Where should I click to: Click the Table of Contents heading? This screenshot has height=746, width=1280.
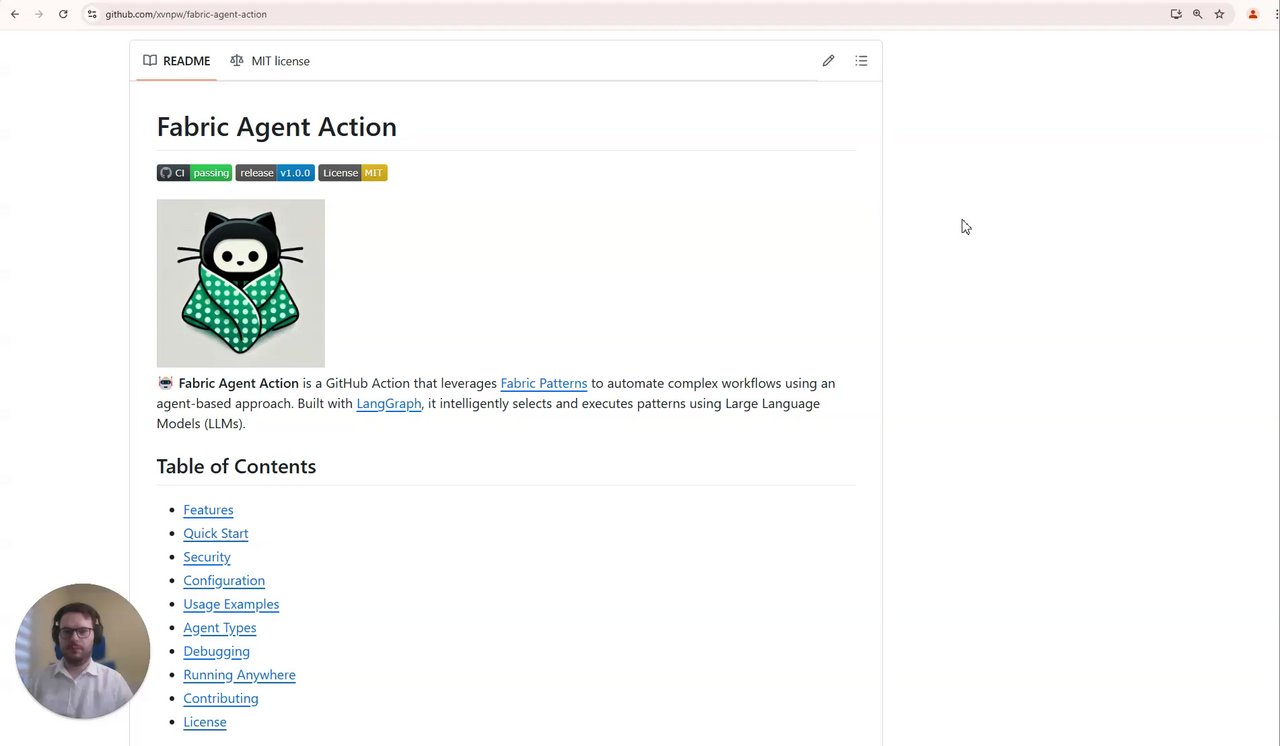(x=236, y=466)
